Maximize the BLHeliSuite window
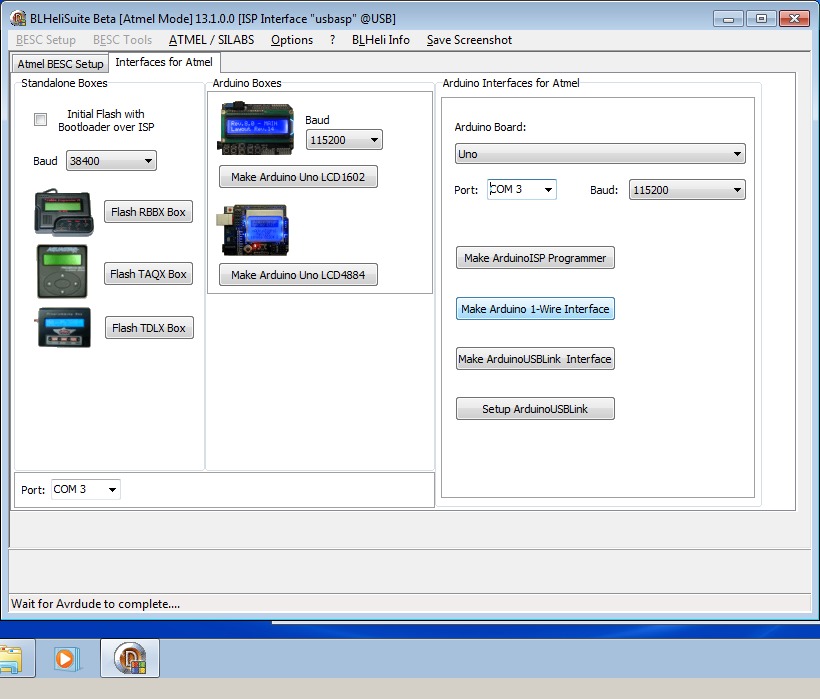The image size is (820, 699). click(761, 19)
